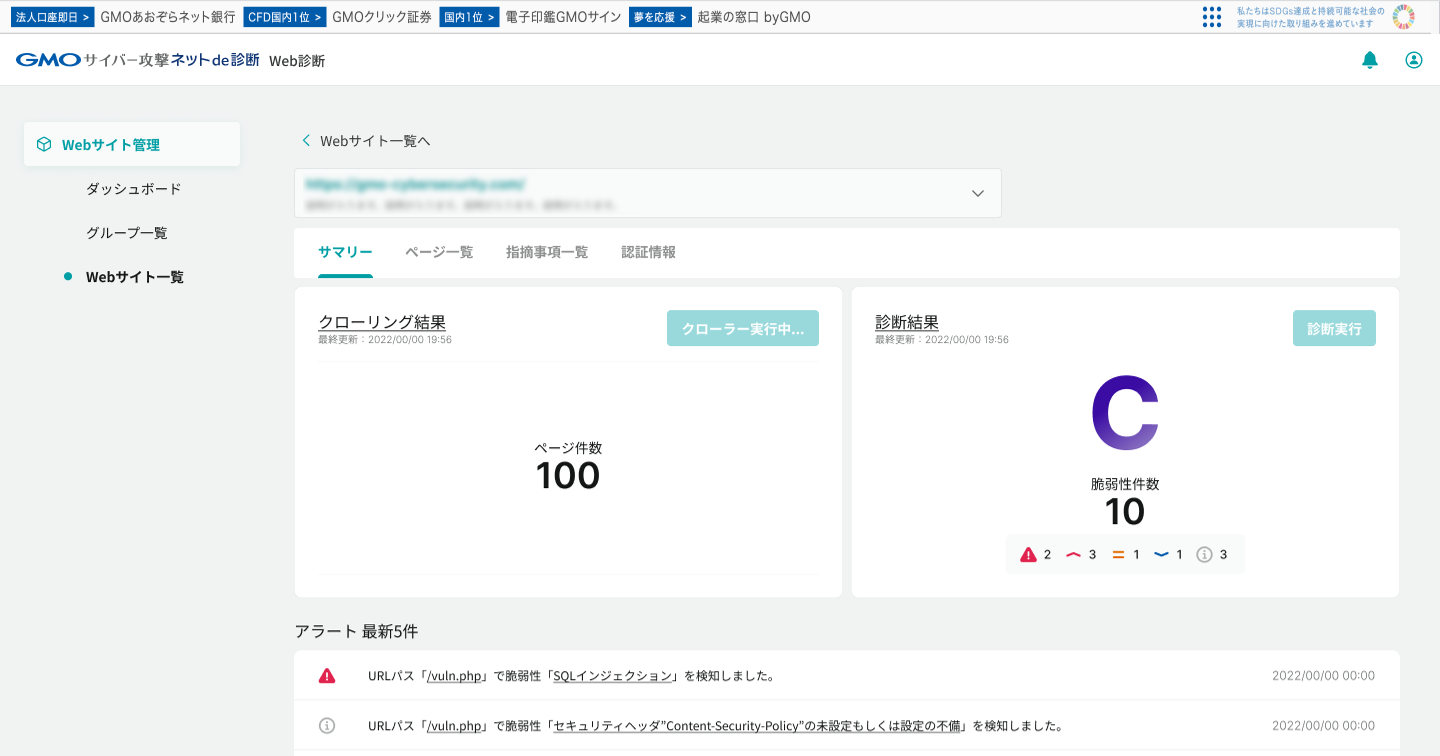
Task: Click the クローラー実行中 button
Action: click(743, 328)
